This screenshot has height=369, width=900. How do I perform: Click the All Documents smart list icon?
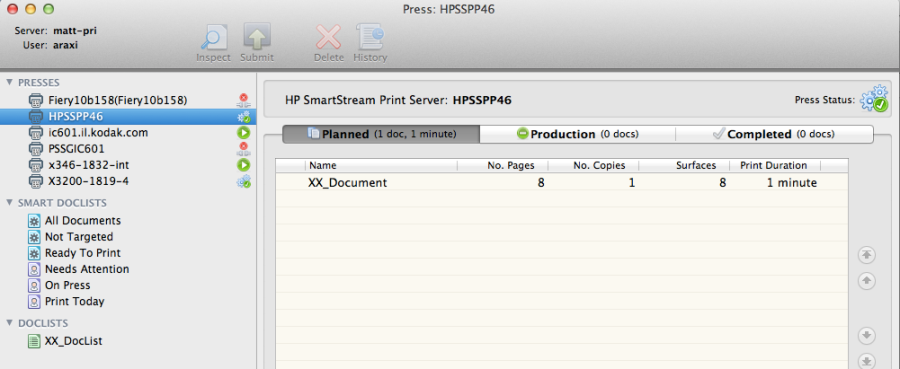point(34,221)
